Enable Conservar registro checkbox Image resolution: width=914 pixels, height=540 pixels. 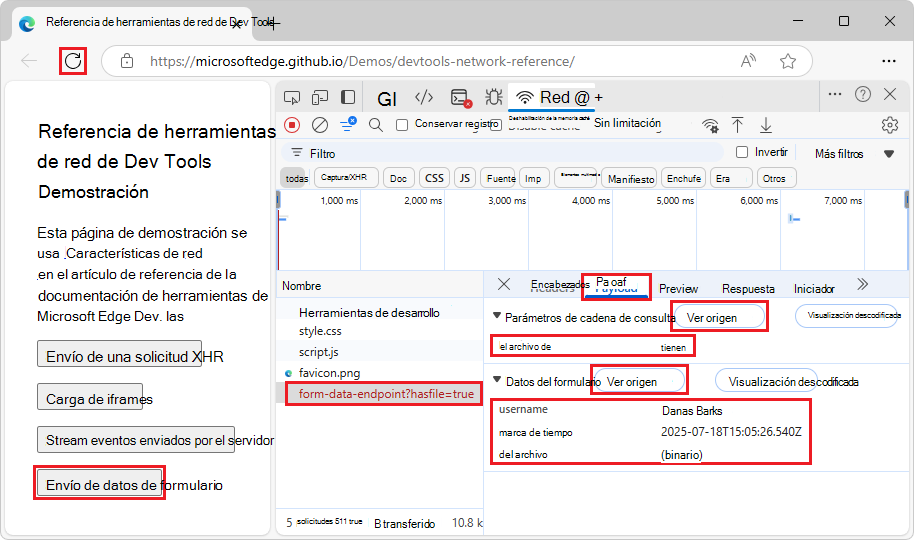(402, 125)
